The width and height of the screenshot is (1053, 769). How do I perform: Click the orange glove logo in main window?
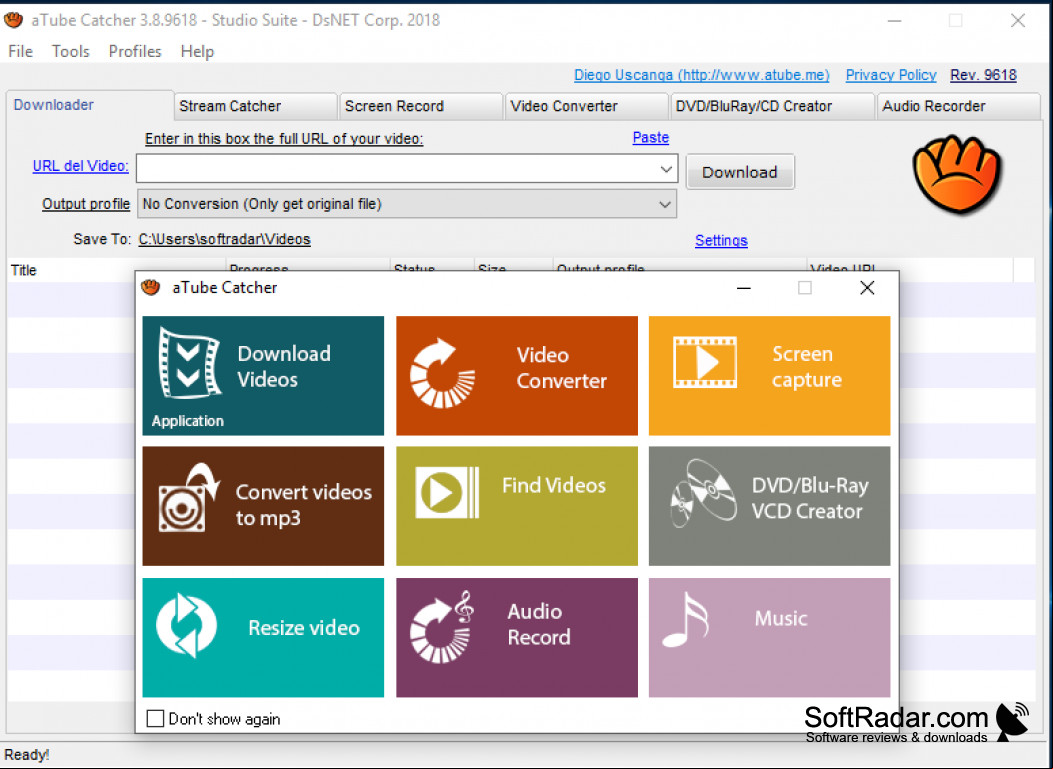point(957,173)
